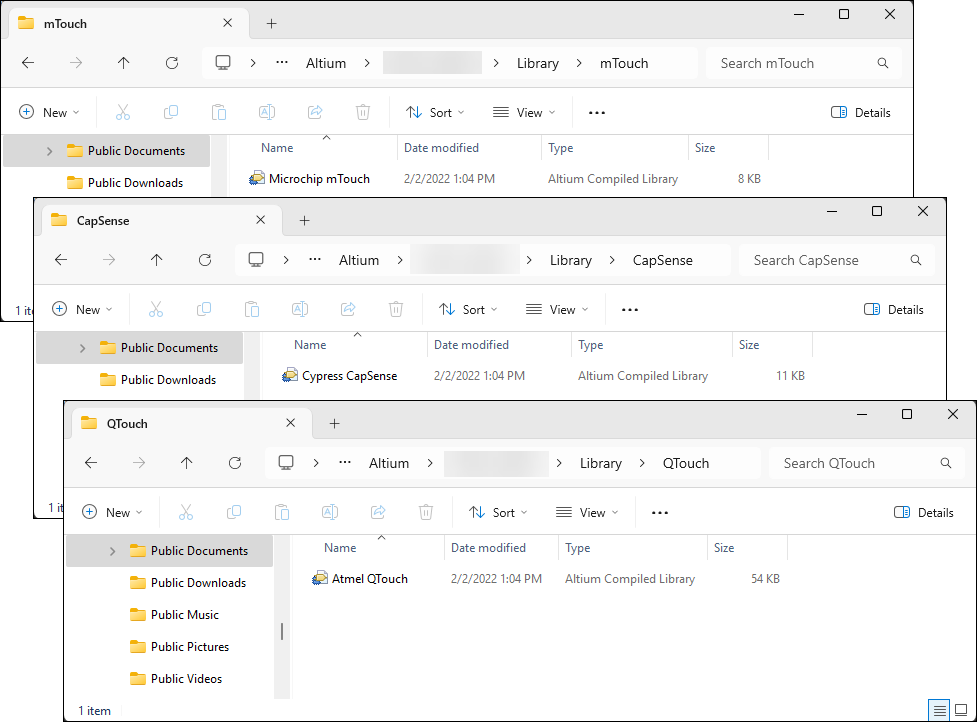Screen dimensions: 977x722
Task: Click Library breadcrumb in QTouch window
Action: 601,463
